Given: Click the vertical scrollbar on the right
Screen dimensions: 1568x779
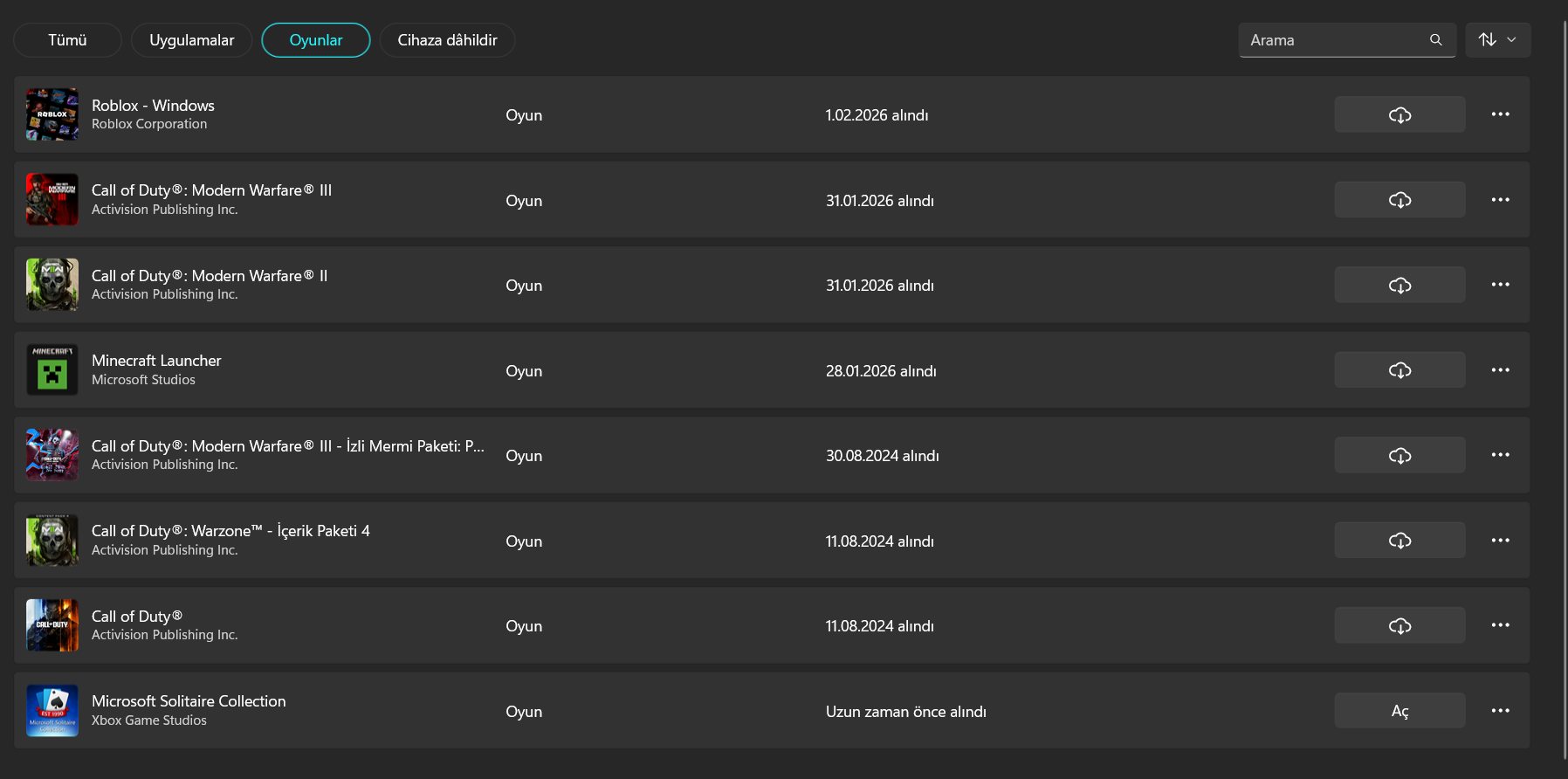Looking at the screenshot, I should (1564, 389).
